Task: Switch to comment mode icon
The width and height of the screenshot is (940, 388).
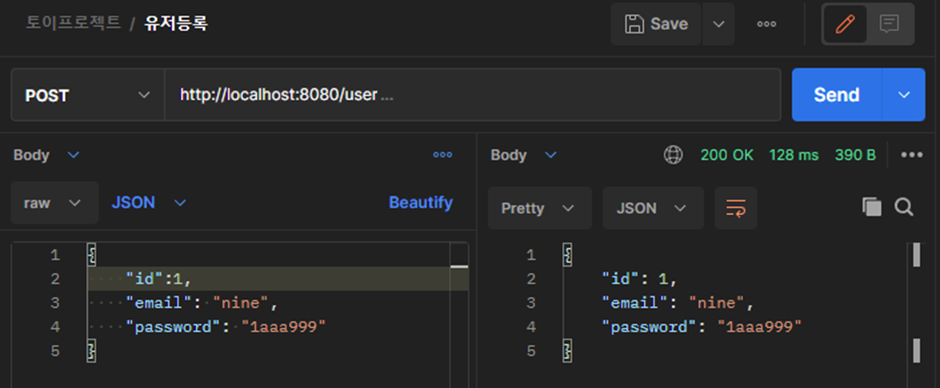Action: [x=889, y=24]
